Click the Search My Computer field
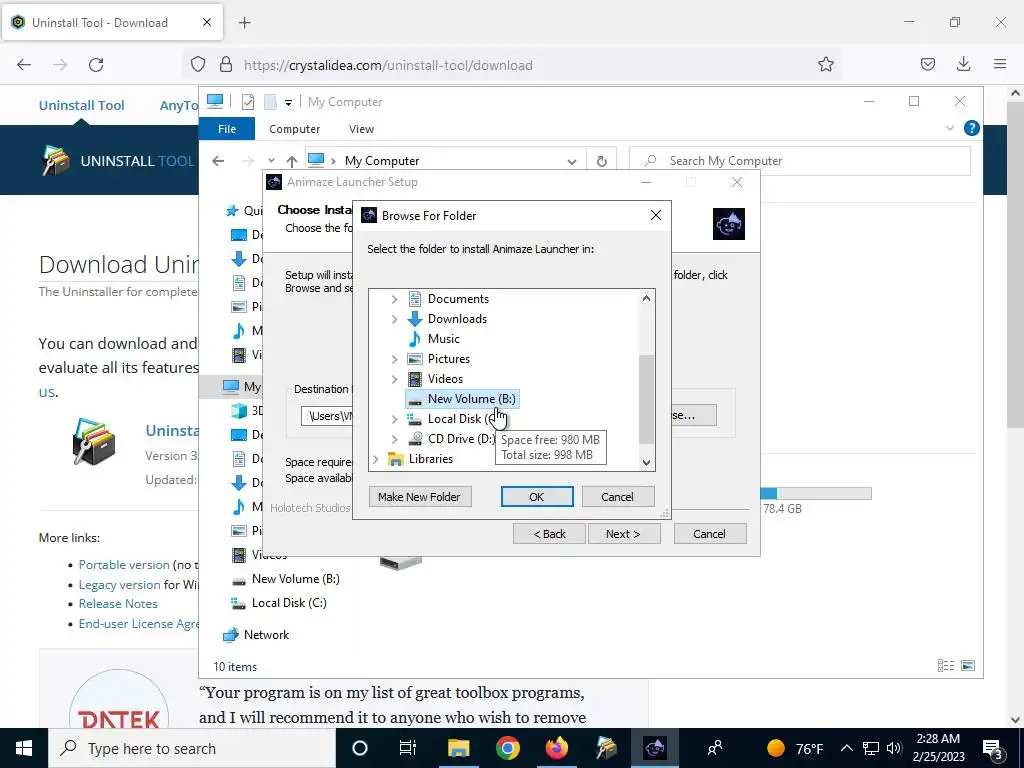 click(x=799, y=161)
